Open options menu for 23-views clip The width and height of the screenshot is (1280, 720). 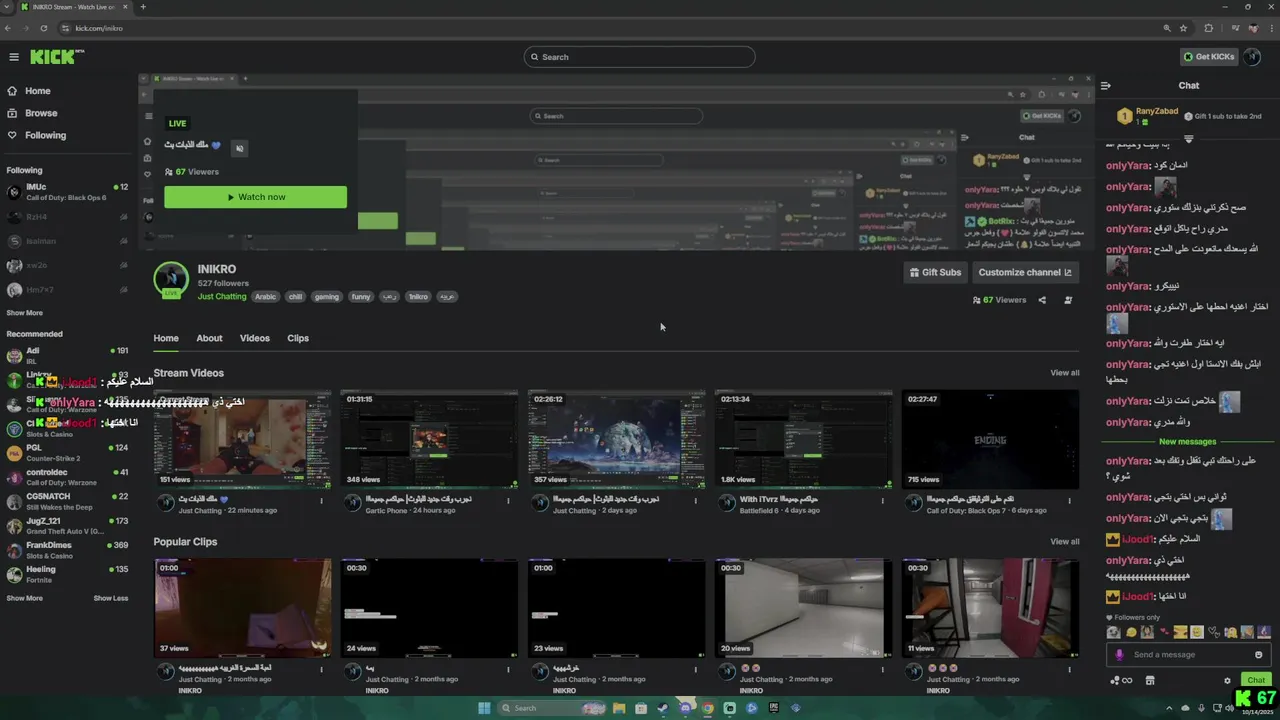695,670
